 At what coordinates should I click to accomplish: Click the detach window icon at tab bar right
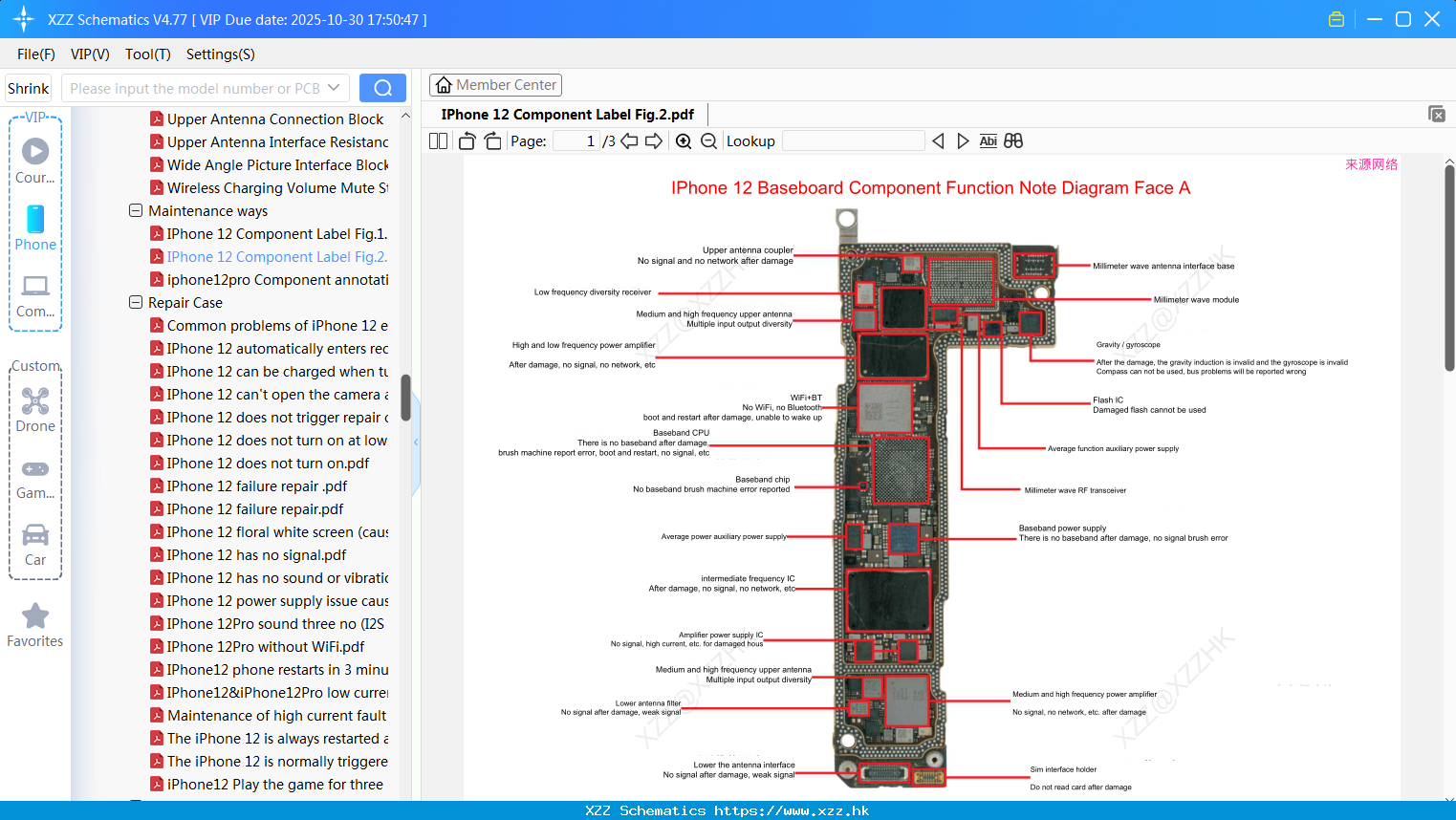[x=1437, y=114]
